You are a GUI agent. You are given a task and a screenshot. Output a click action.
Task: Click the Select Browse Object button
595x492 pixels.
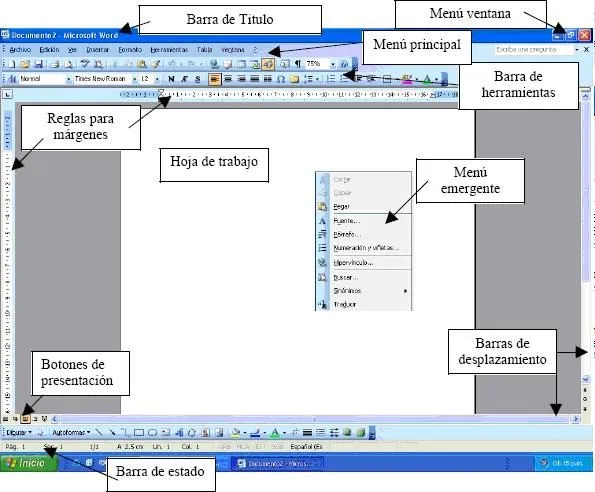585,399
